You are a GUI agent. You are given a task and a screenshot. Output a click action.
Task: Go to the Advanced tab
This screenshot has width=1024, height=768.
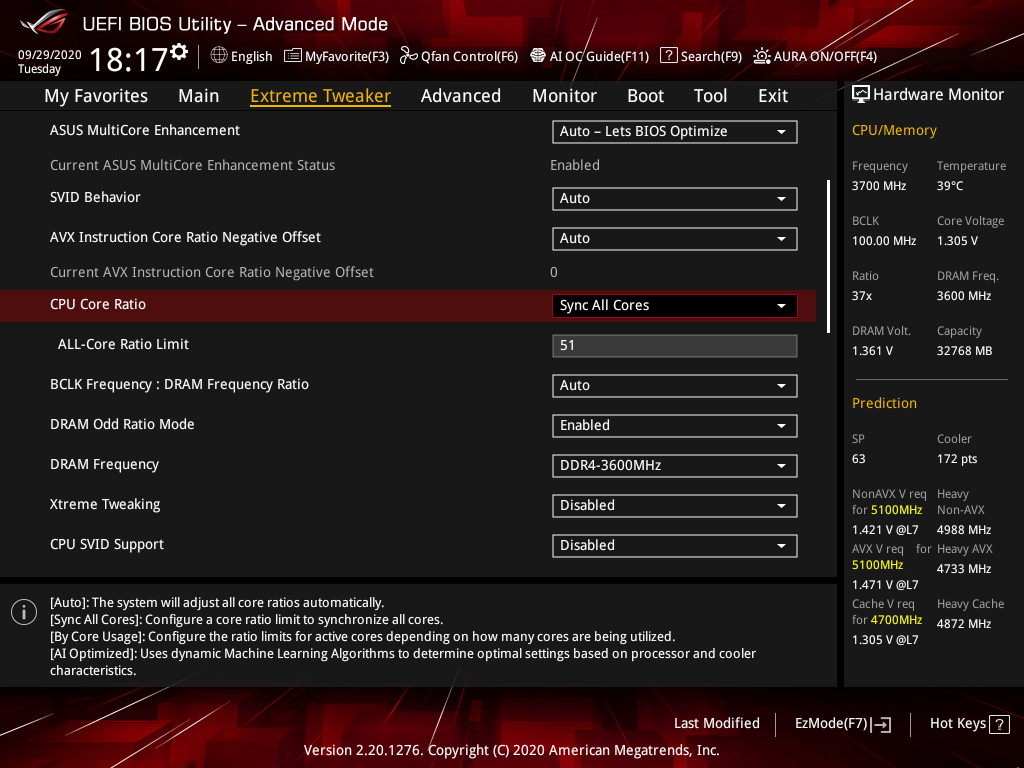[460, 96]
